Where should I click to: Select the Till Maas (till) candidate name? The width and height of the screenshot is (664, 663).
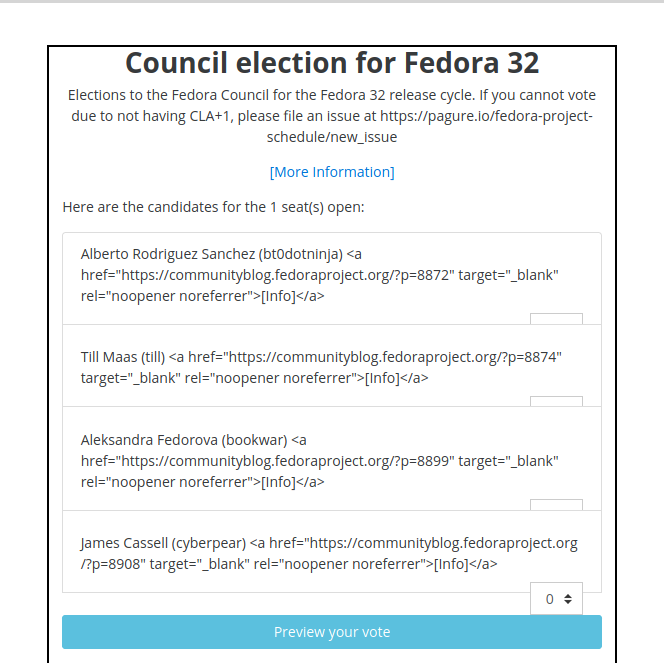(123, 357)
